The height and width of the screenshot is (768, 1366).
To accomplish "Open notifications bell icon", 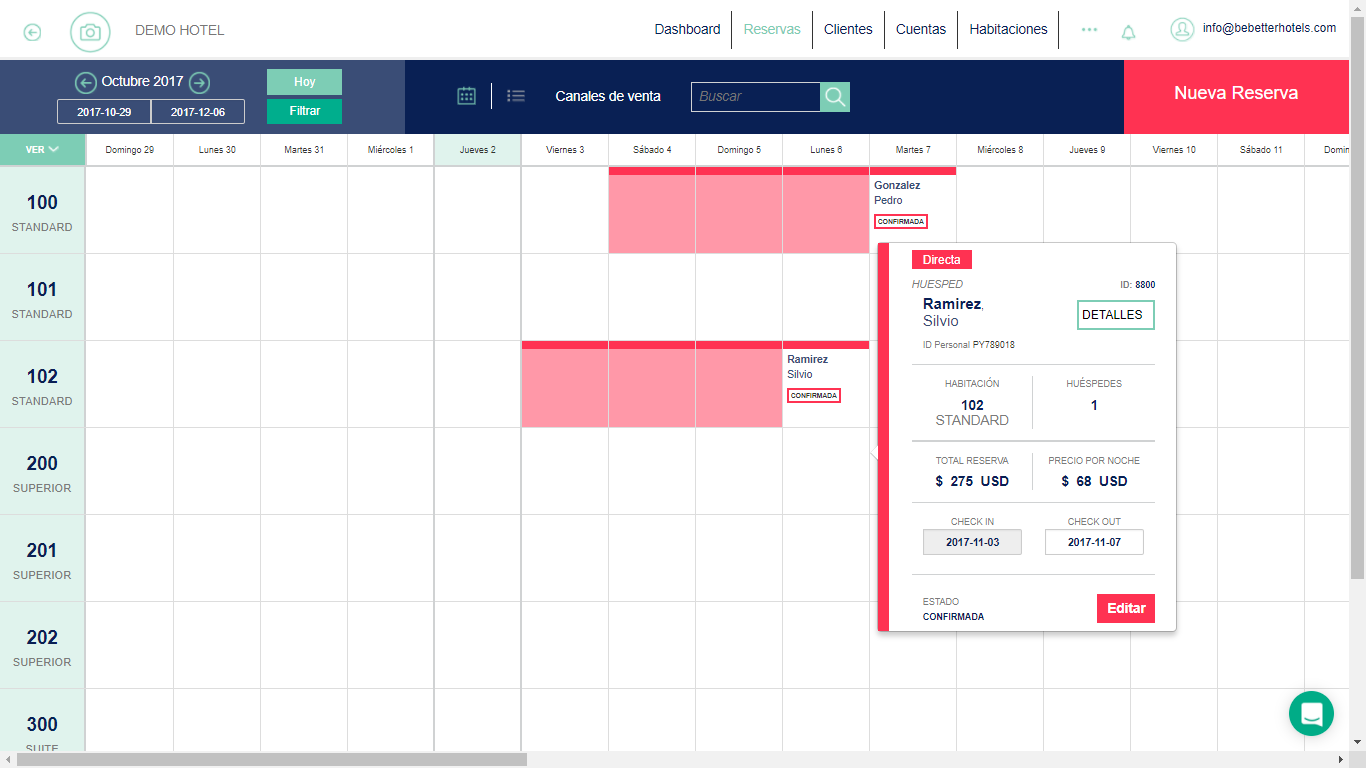I will click(1128, 32).
